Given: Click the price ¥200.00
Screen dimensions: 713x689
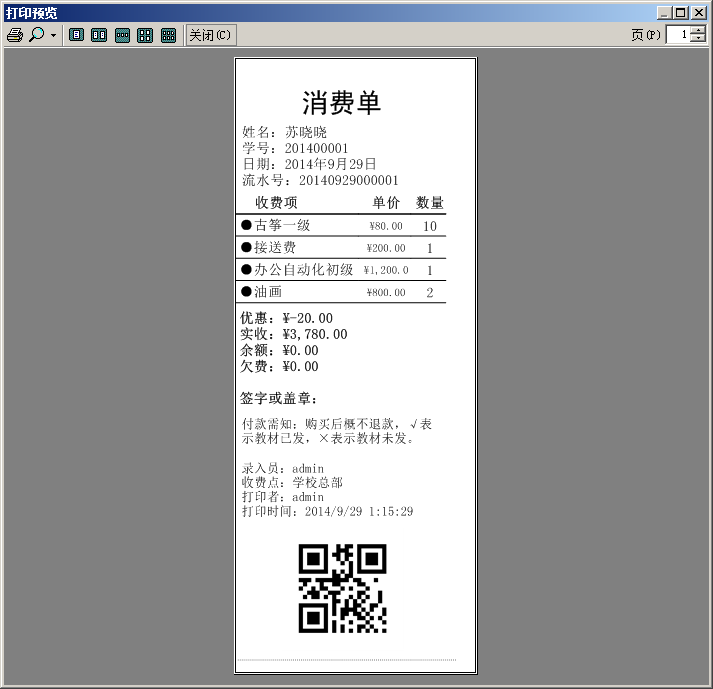Looking at the screenshot, I should click(386, 248).
